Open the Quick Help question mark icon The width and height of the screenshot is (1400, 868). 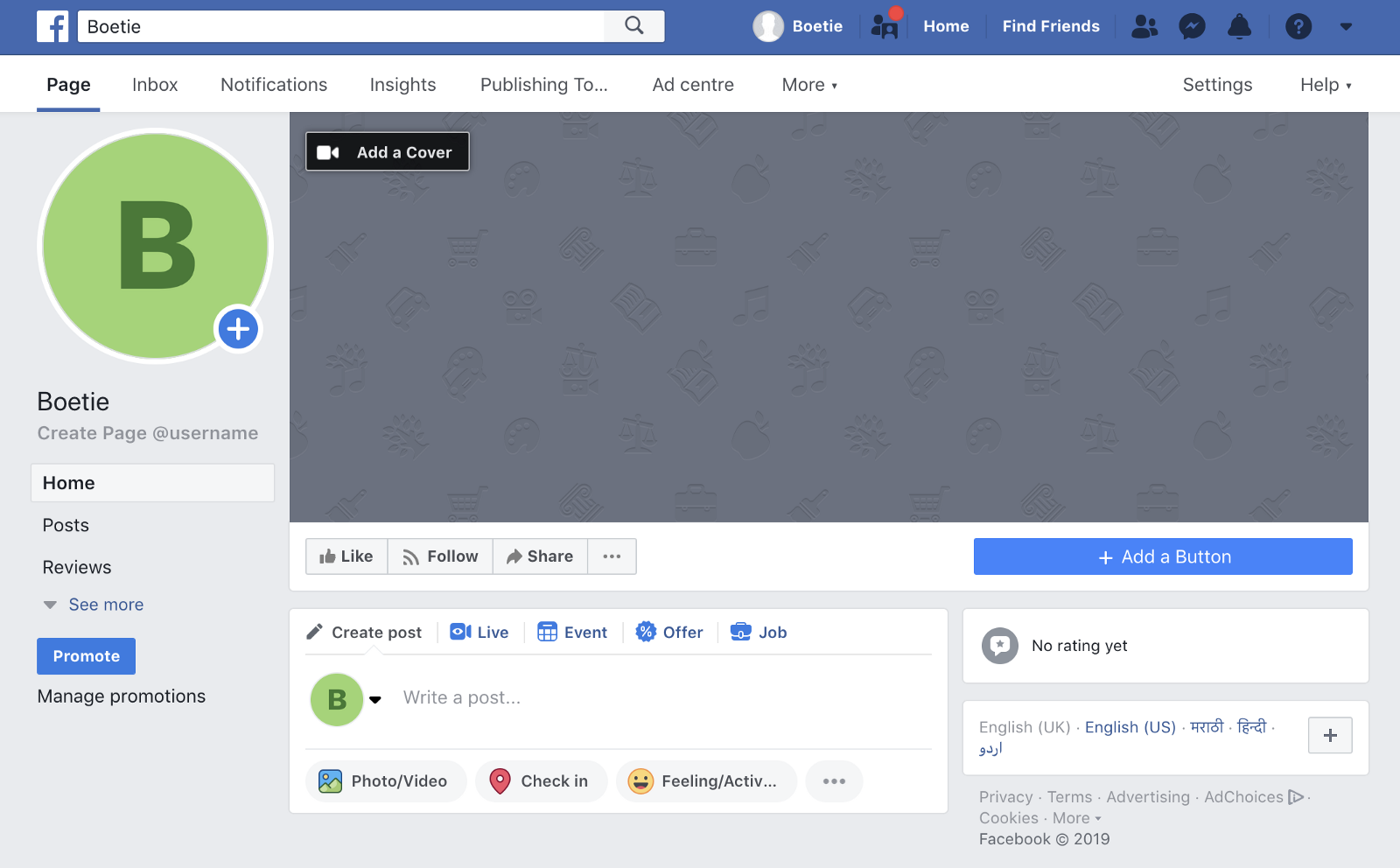tap(1298, 26)
